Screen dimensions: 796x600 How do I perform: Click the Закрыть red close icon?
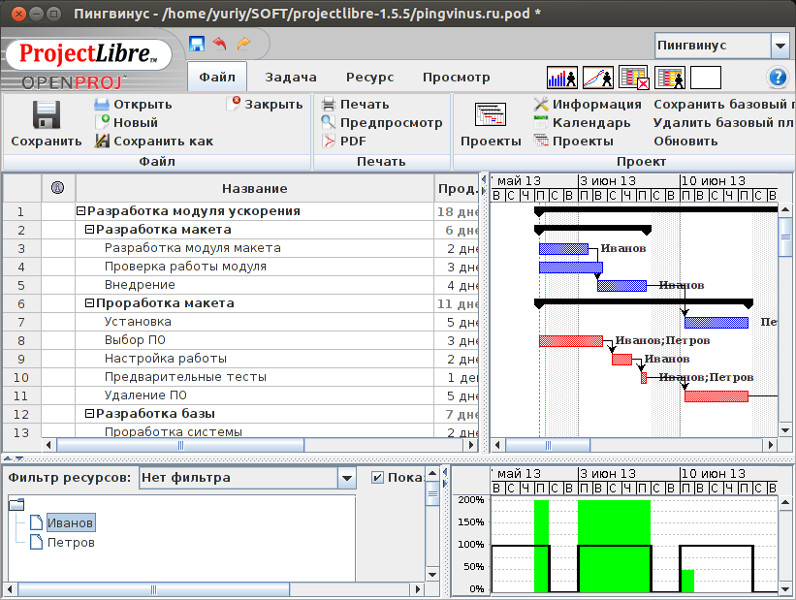(234, 104)
